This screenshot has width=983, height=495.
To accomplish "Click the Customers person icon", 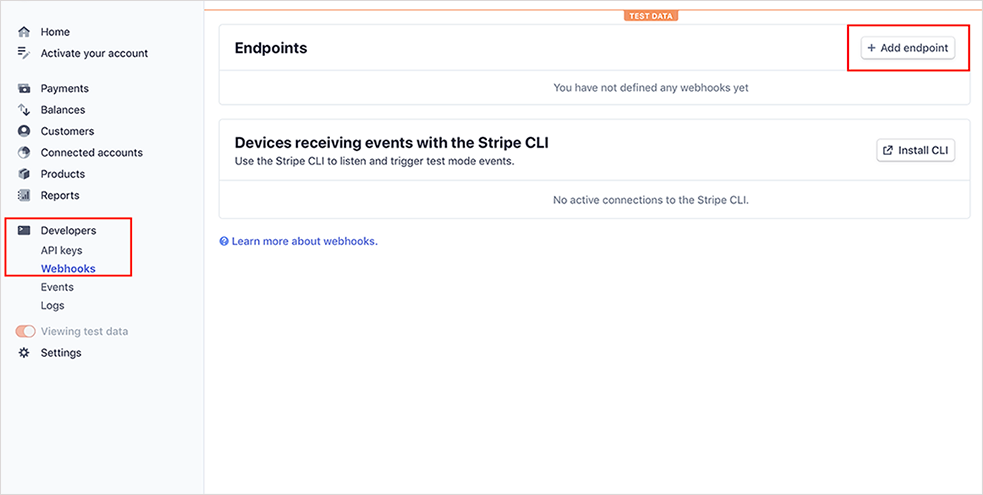I will 24,131.
